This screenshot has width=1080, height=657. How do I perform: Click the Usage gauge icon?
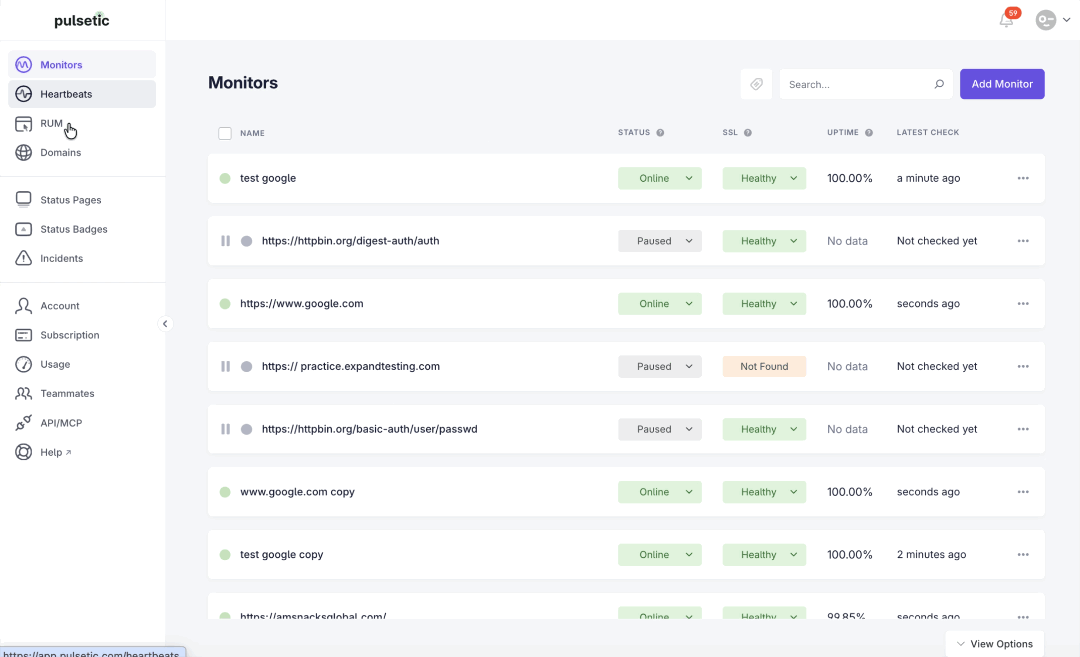point(23,364)
